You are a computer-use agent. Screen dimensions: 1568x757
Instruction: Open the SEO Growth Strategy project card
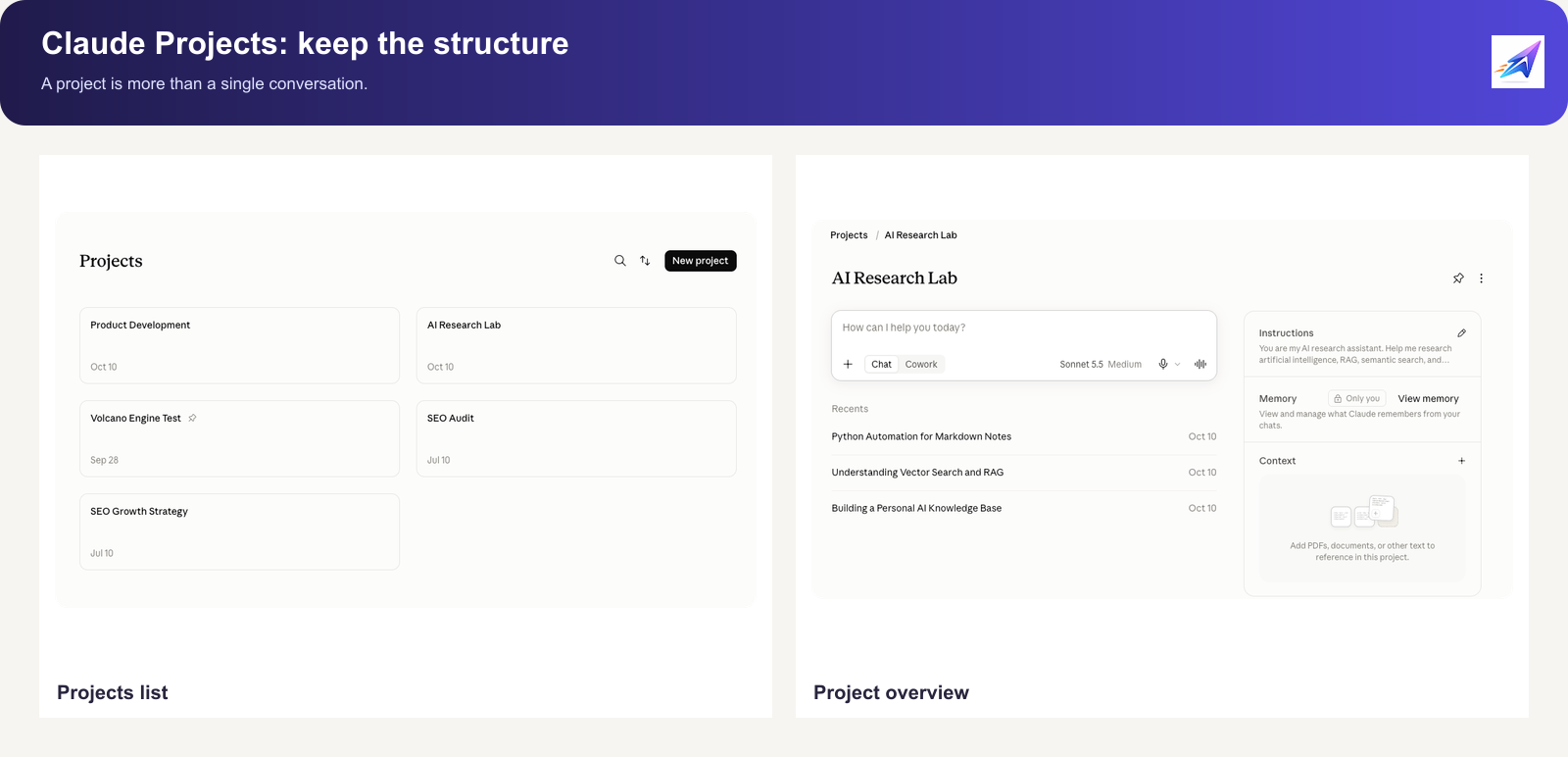point(239,531)
